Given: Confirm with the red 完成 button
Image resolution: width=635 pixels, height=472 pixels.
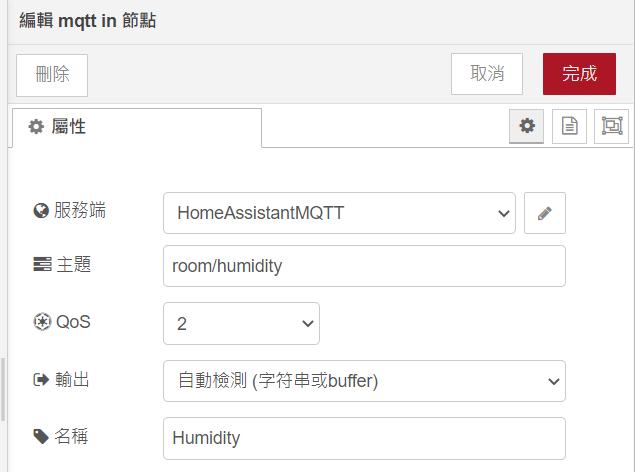Looking at the screenshot, I should (579, 74).
